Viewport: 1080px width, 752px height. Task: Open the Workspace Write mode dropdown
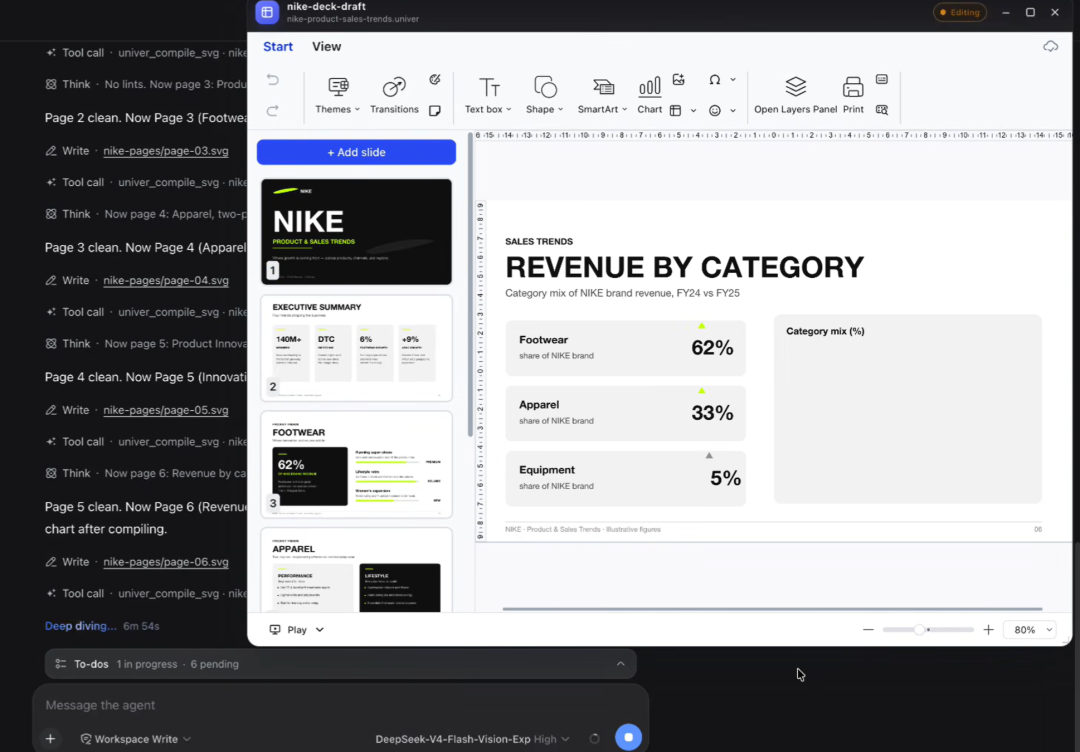point(135,739)
